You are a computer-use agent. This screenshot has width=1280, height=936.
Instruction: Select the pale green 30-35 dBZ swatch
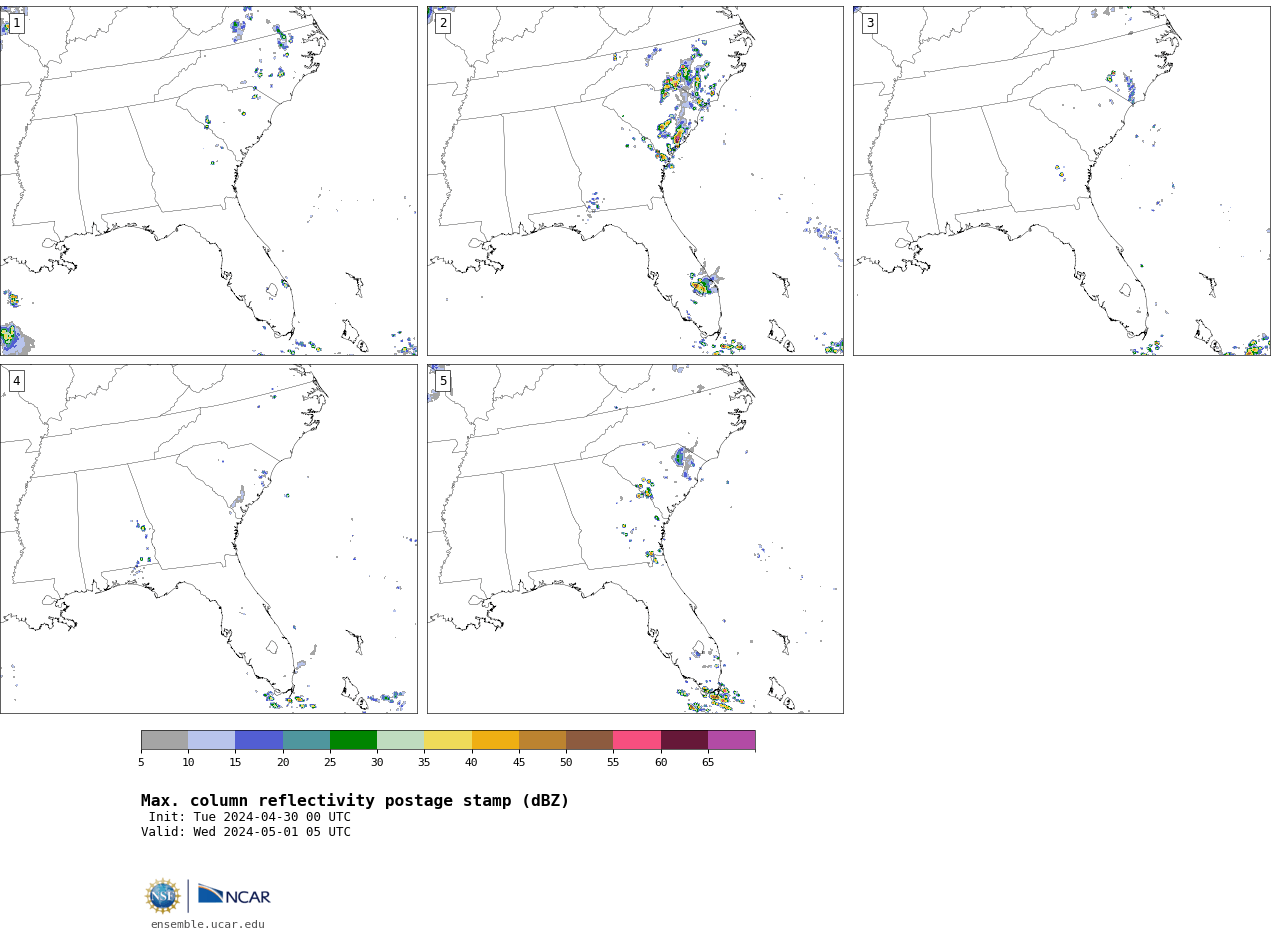400,740
